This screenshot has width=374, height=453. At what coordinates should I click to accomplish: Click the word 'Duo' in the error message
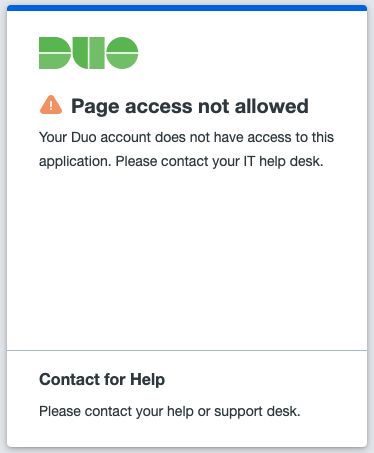84,137
